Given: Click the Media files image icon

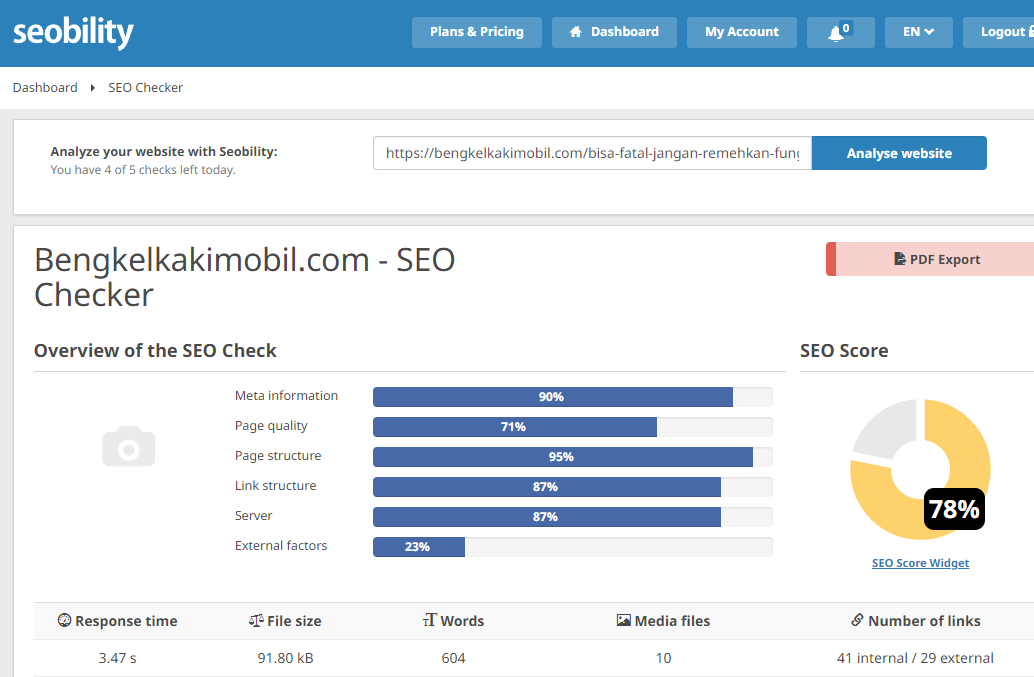Looking at the screenshot, I should pyautogui.click(x=623, y=620).
